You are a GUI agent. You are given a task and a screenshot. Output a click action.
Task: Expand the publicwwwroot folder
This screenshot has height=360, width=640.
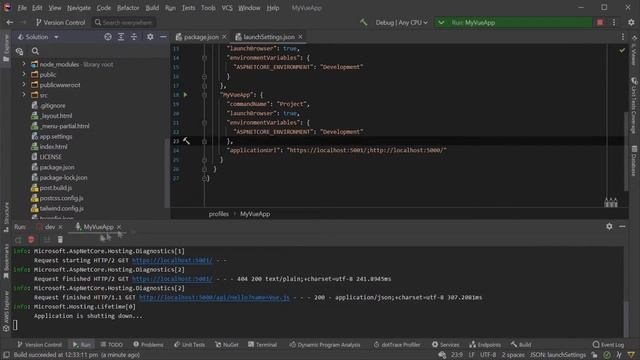click(x=24, y=84)
